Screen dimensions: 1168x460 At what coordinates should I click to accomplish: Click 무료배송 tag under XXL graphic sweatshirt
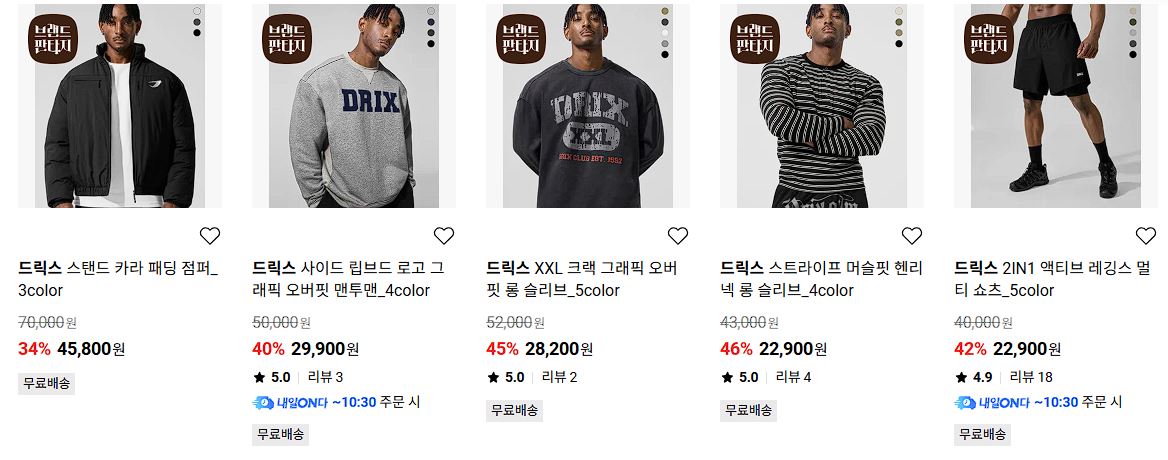click(514, 410)
